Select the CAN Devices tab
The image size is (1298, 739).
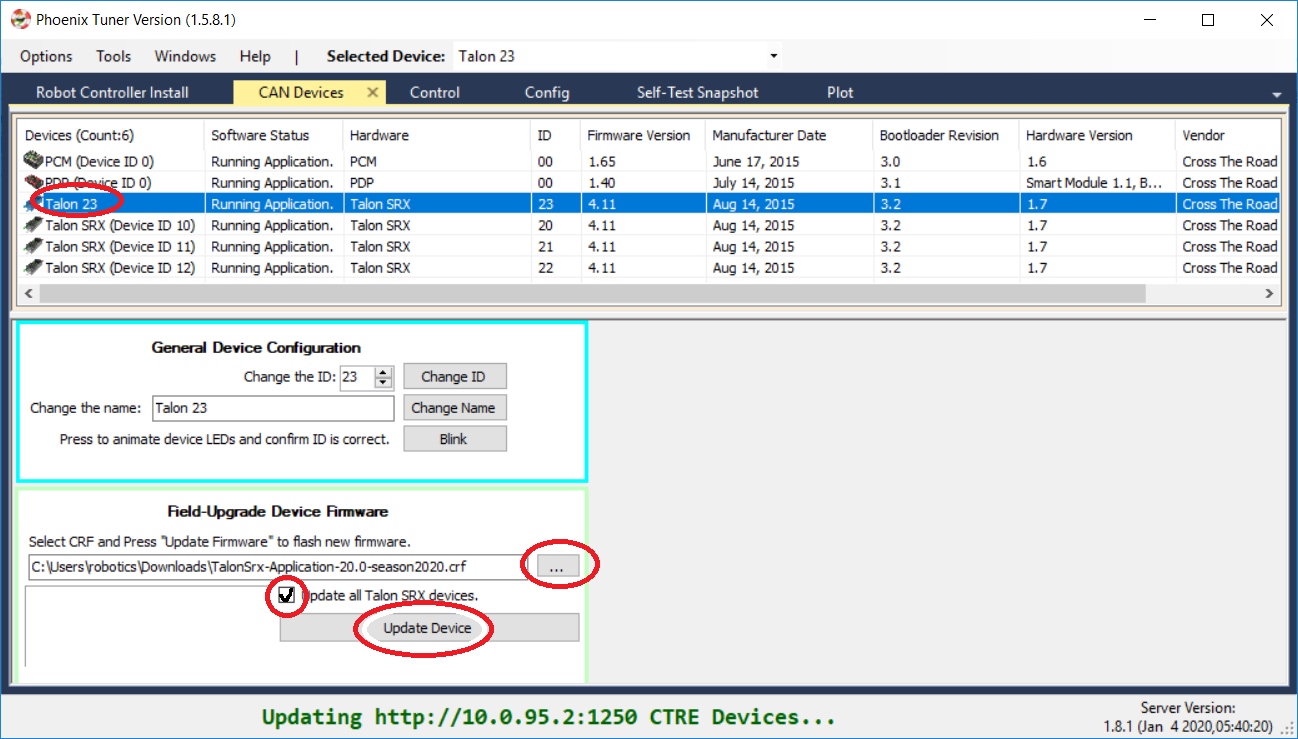pyautogui.click(x=301, y=92)
